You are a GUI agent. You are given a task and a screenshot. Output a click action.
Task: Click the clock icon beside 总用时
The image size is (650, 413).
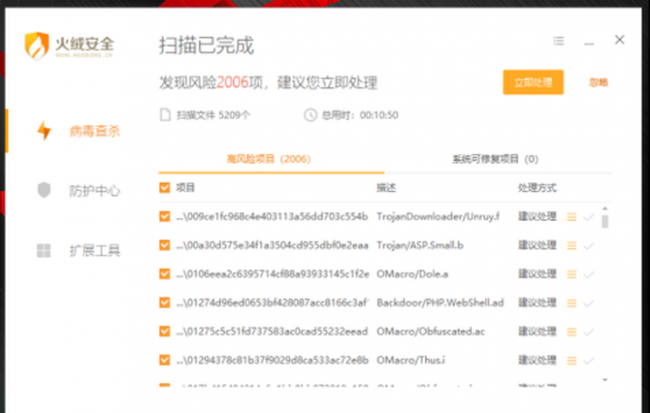pyautogui.click(x=310, y=115)
